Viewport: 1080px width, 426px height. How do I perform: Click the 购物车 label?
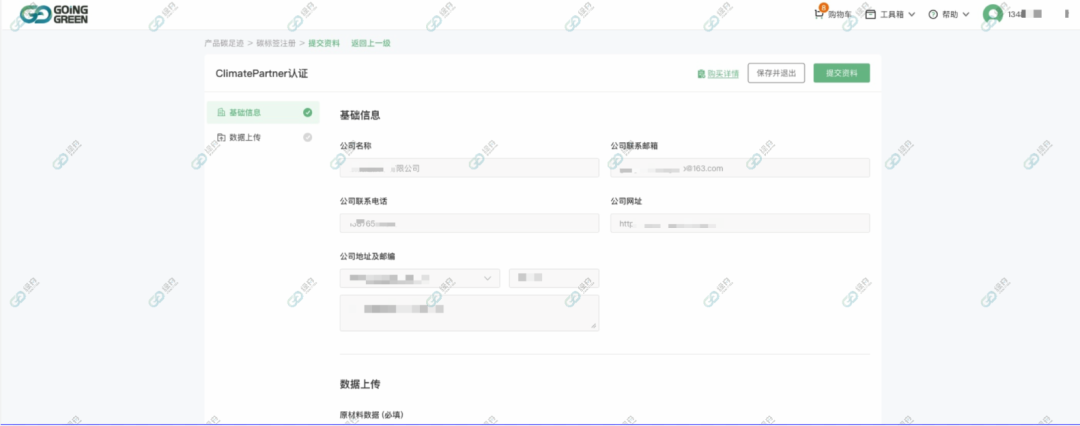coord(840,14)
